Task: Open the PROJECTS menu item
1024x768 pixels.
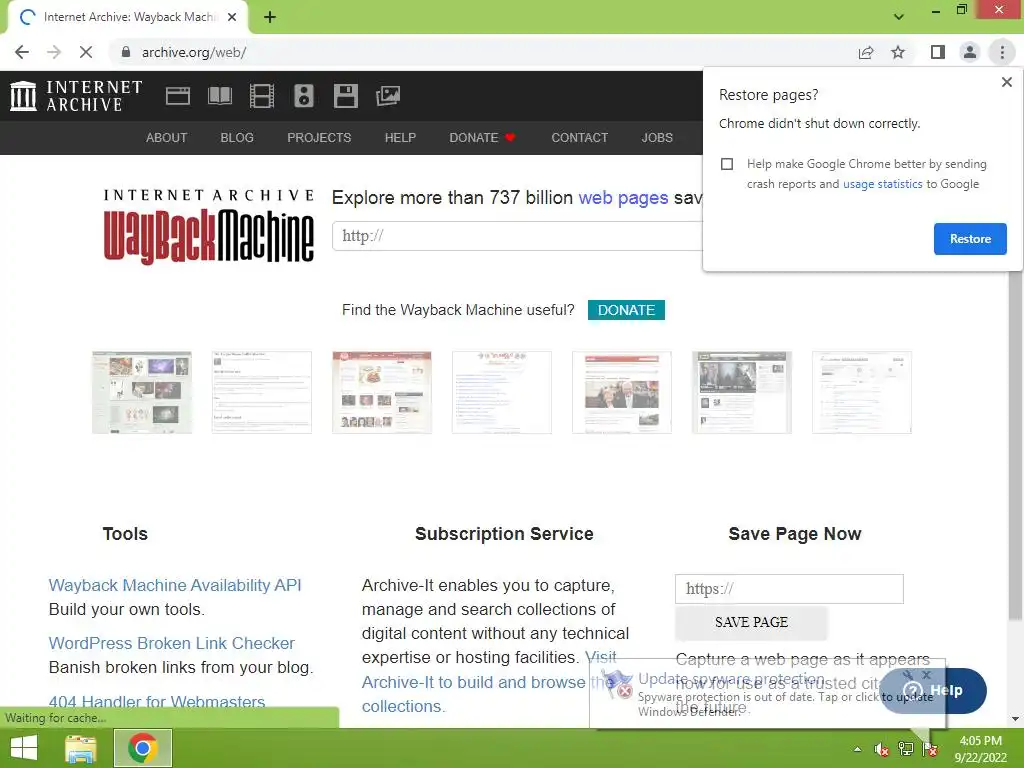Action: 319,138
